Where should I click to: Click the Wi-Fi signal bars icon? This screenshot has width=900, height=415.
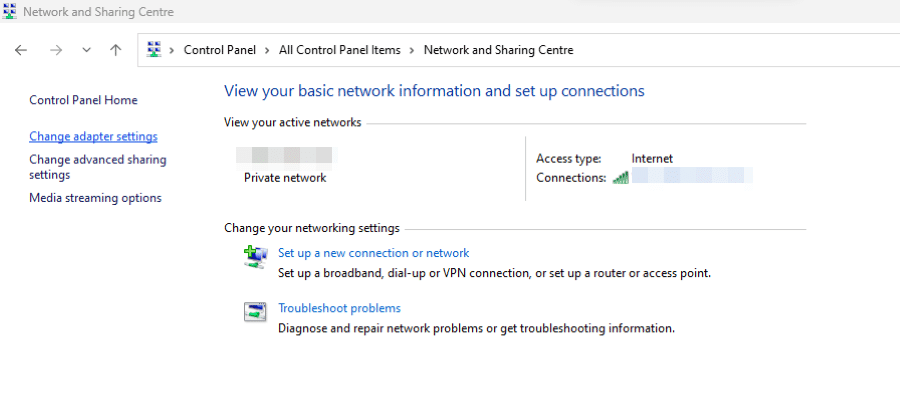(x=620, y=177)
